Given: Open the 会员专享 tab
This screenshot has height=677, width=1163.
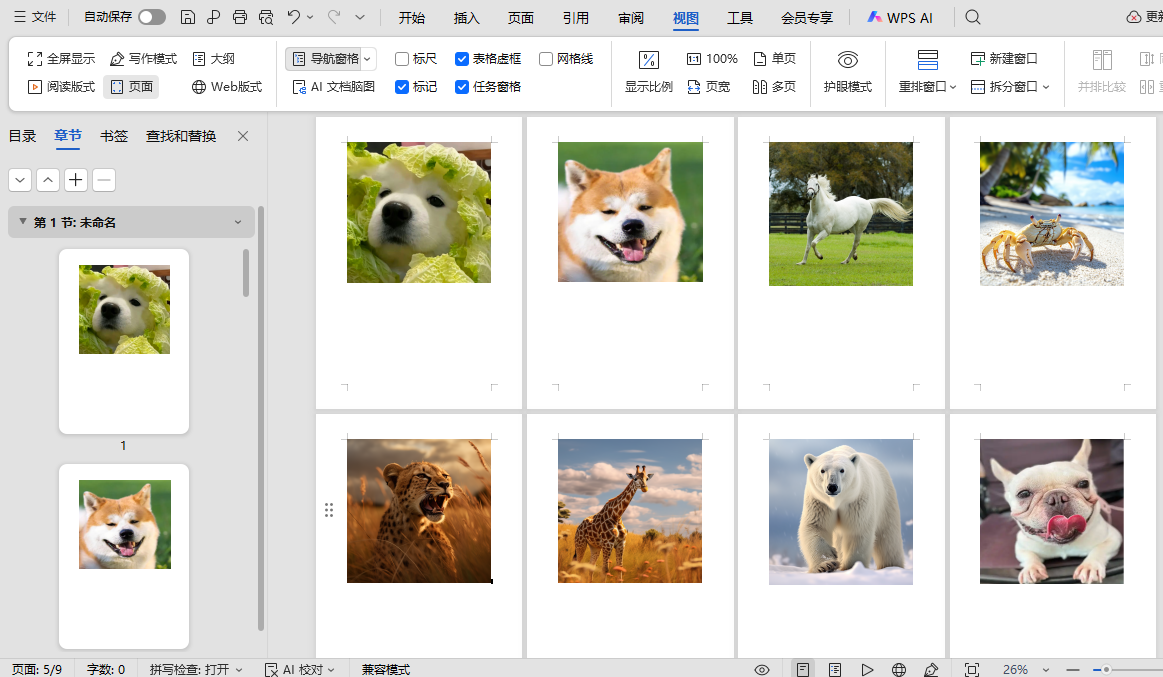Looking at the screenshot, I should 807,18.
